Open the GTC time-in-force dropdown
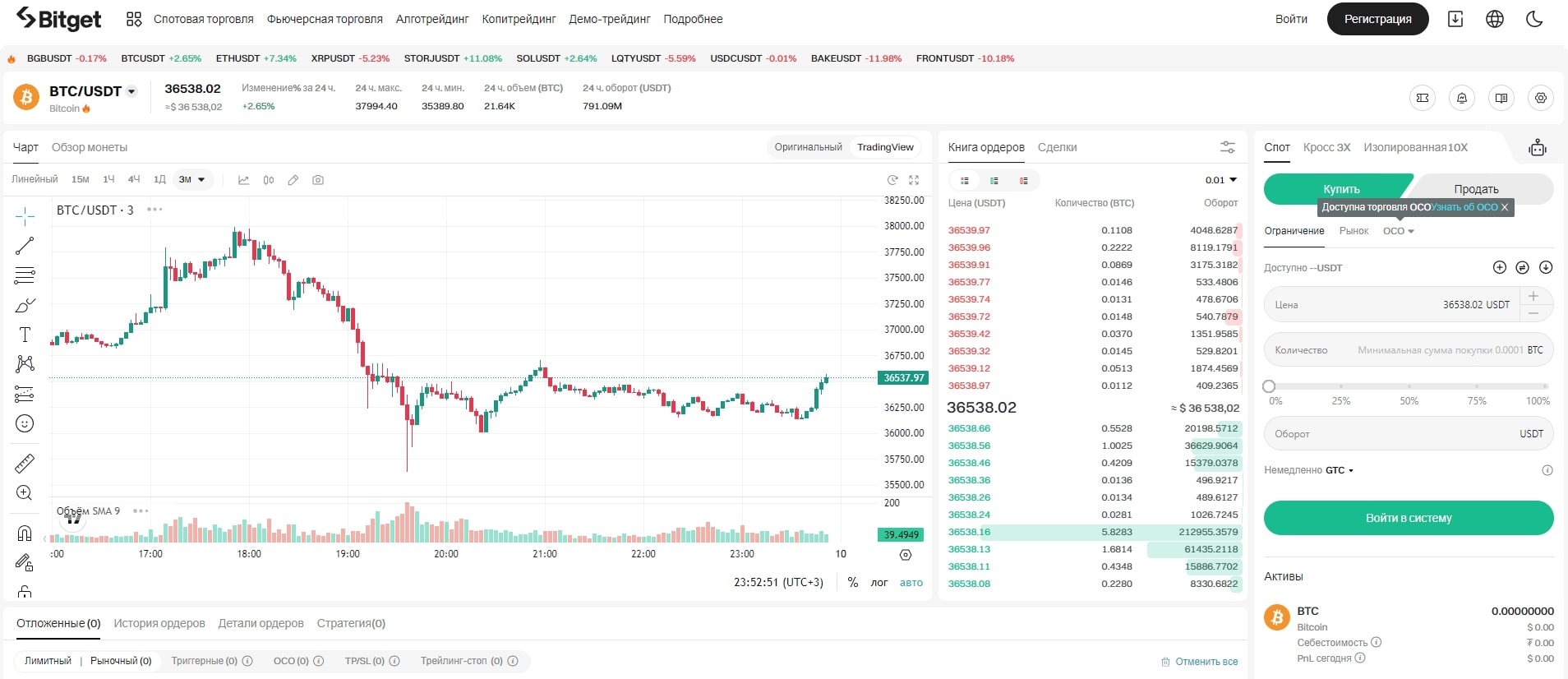Screen dimensions: 1568x679 pyautogui.click(x=1340, y=470)
